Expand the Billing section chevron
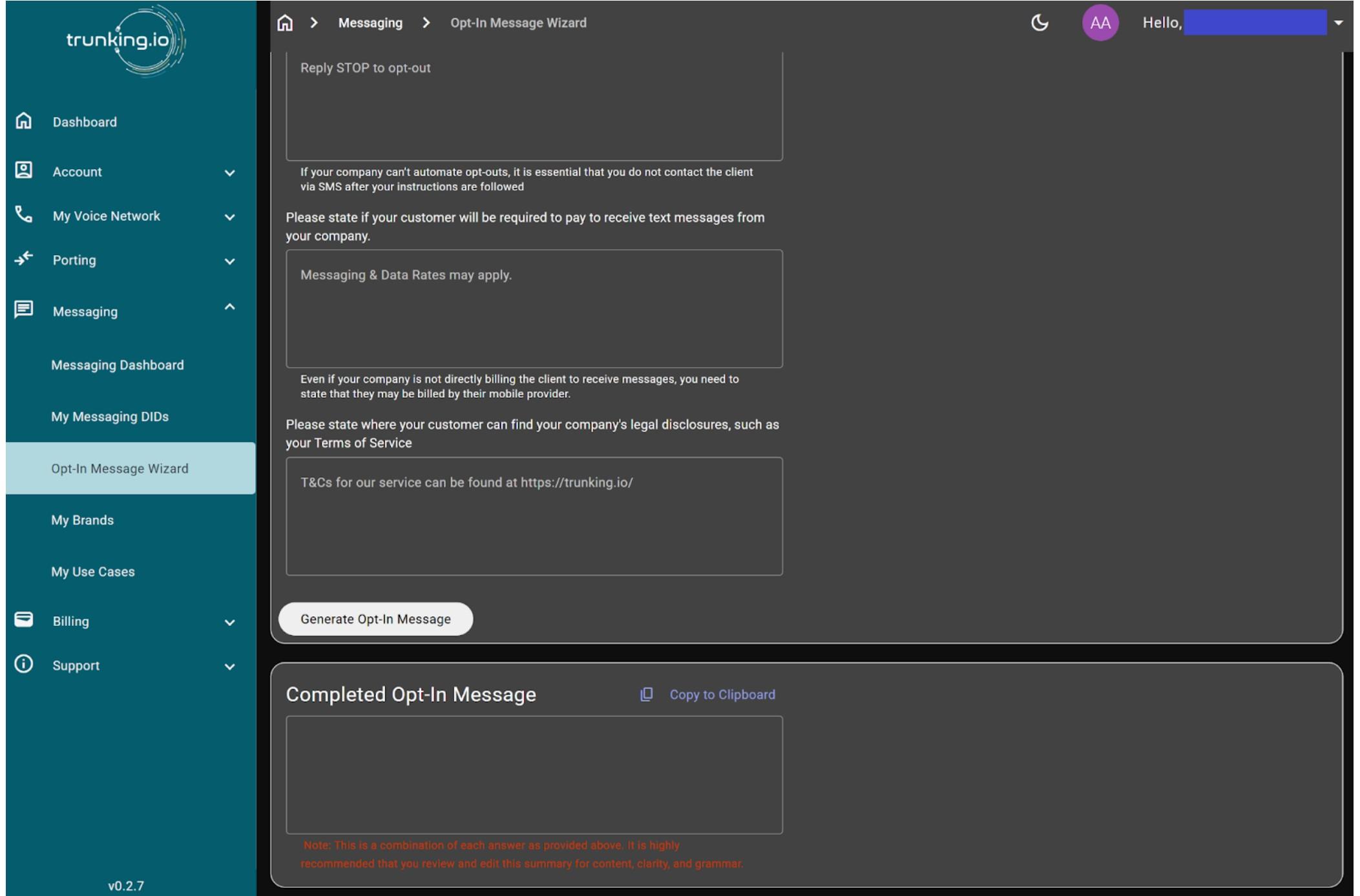This screenshot has width=1360, height=896. click(229, 623)
